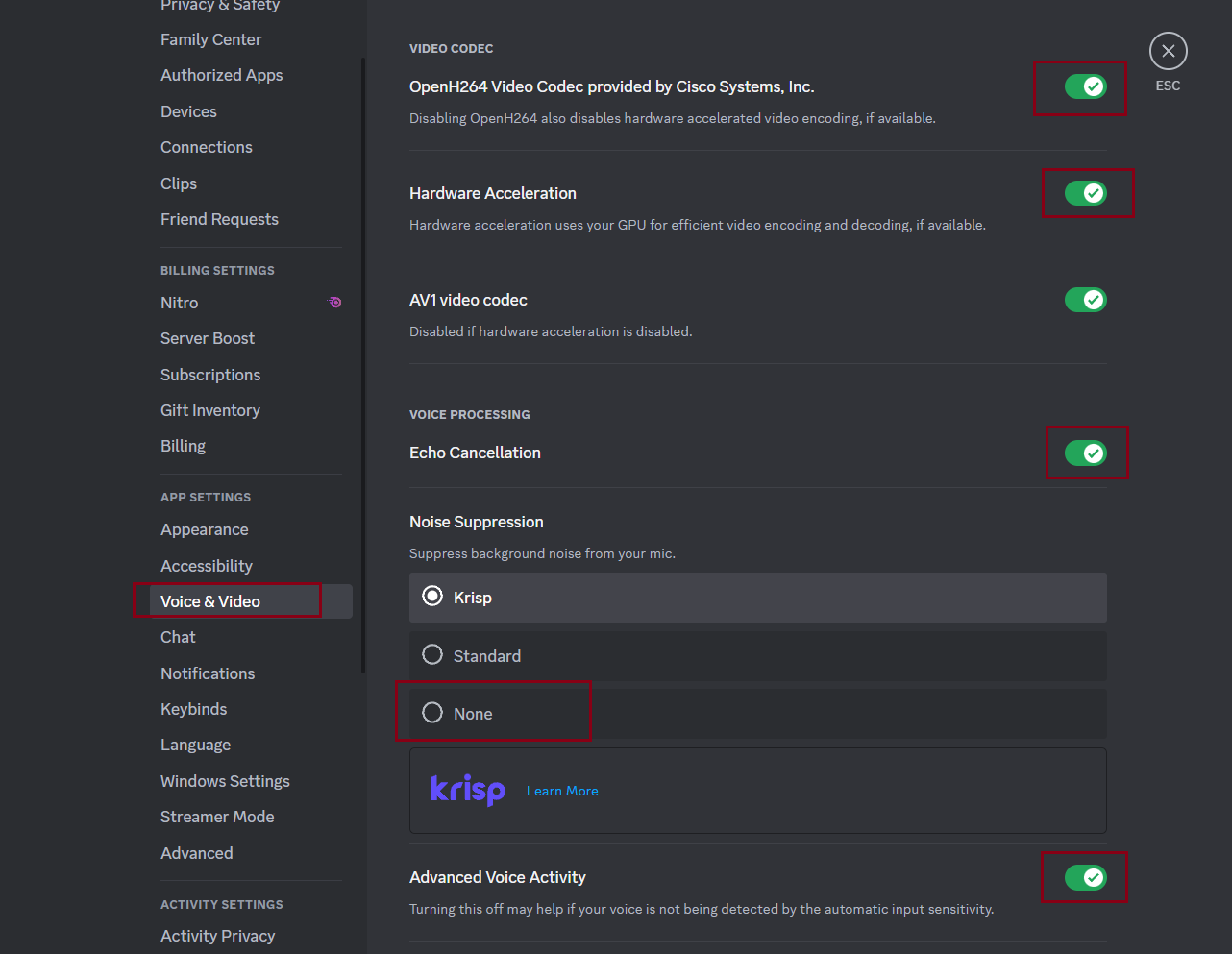1232x954 pixels.
Task: Toggle Echo Cancellation switch
Action: pos(1085,453)
